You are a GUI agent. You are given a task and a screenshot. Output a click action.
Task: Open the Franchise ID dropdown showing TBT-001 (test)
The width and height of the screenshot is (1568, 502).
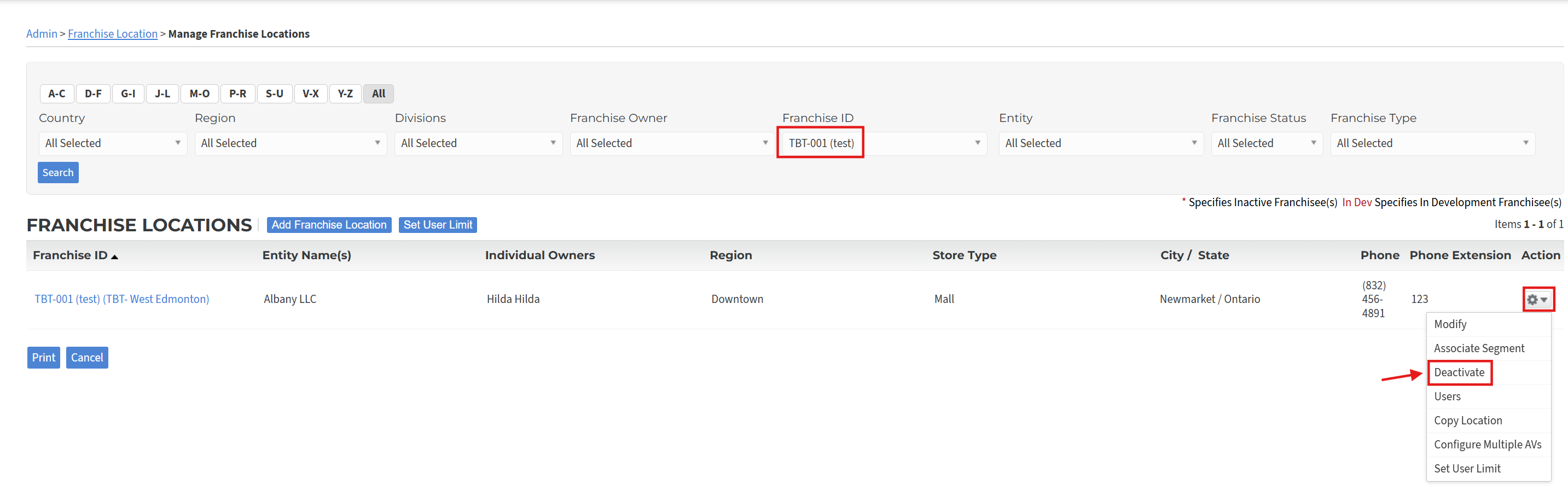884,144
